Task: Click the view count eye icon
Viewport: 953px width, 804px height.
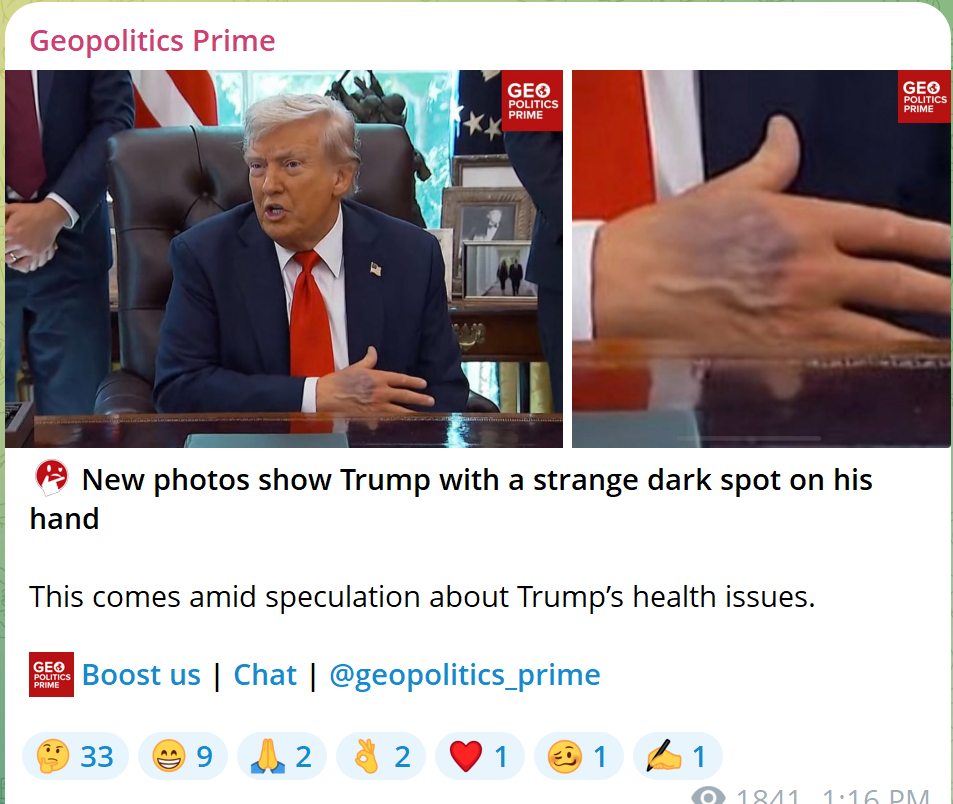Action: click(x=709, y=796)
